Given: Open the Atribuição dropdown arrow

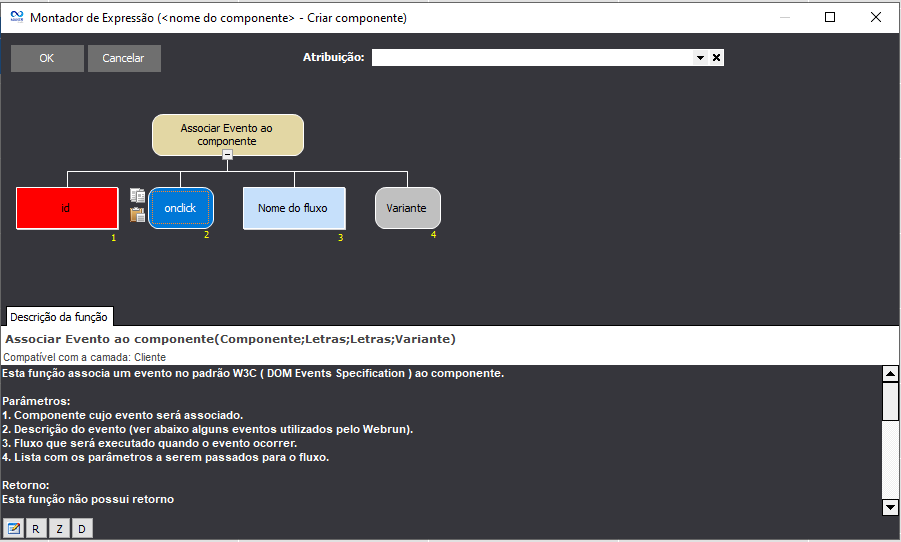Looking at the screenshot, I should coord(701,58).
